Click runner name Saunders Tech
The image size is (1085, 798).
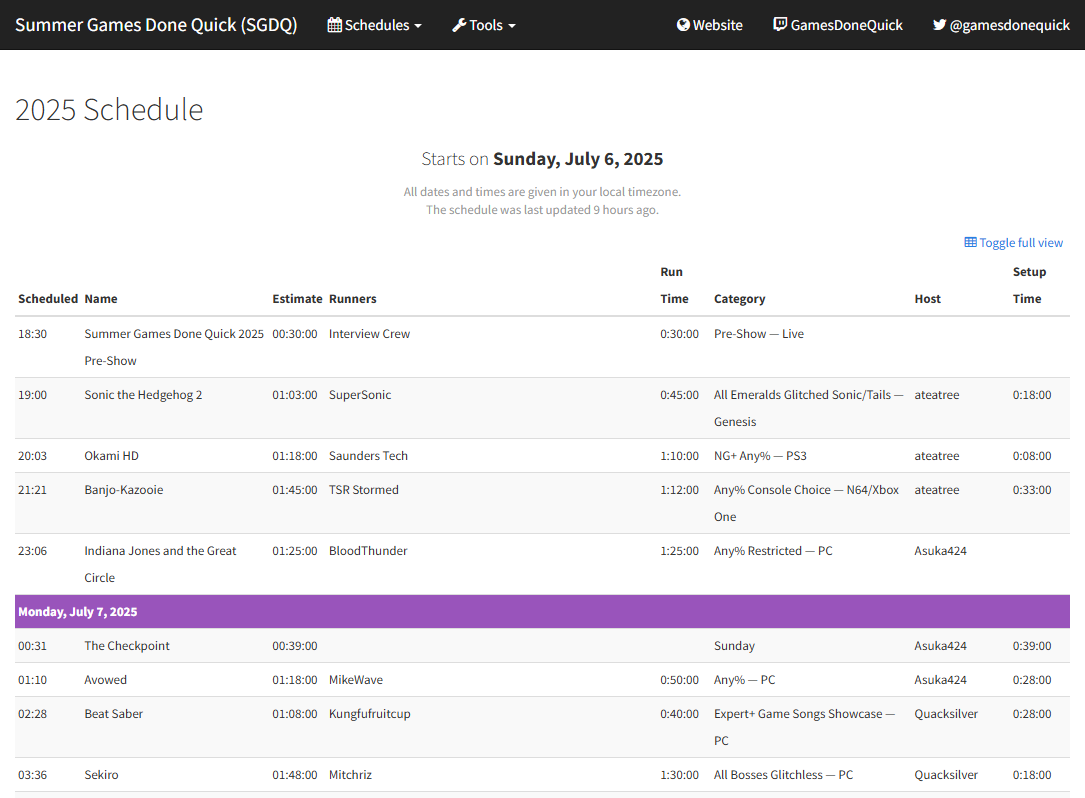[368, 455]
